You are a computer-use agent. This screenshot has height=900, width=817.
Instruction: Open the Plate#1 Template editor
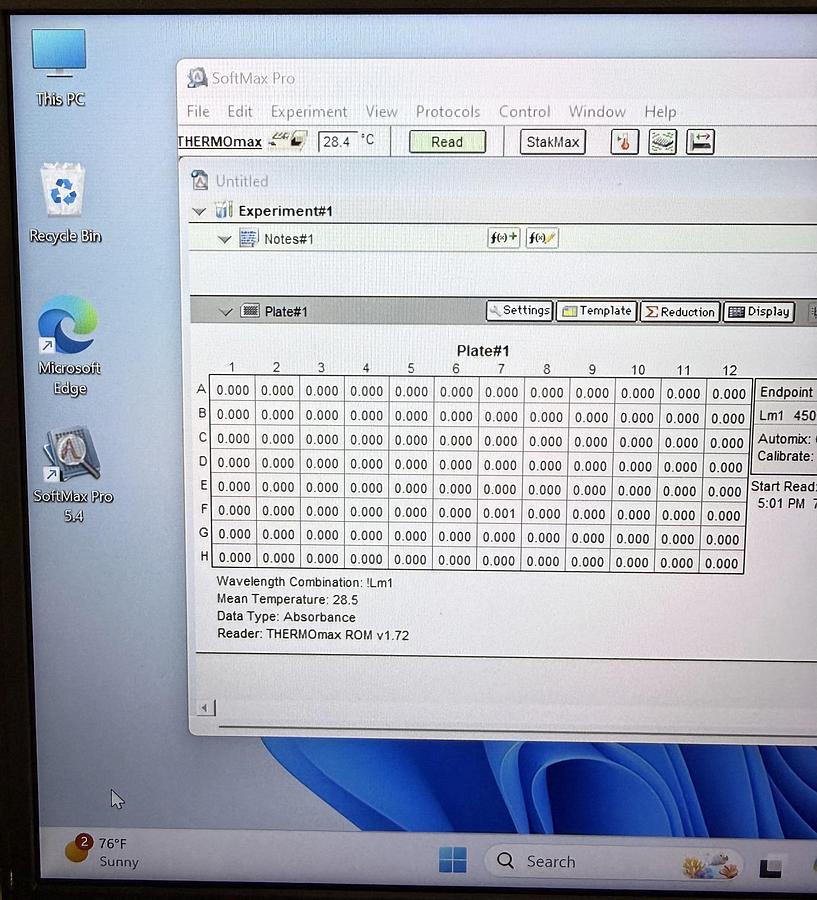(x=597, y=311)
